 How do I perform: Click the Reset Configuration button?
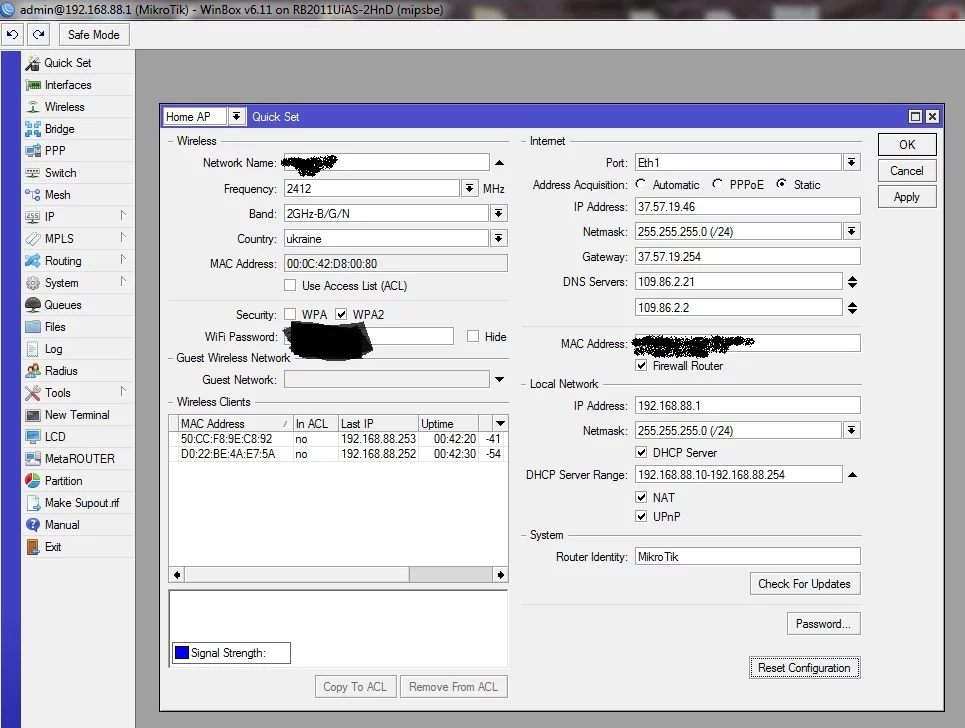pyautogui.click(x=804, y=668)
